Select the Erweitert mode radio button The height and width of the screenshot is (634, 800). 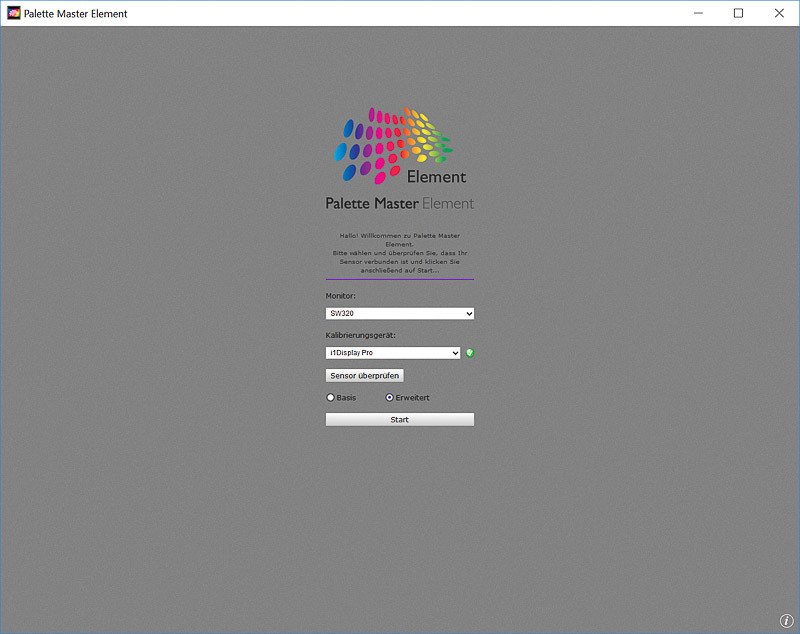[389, 397]
